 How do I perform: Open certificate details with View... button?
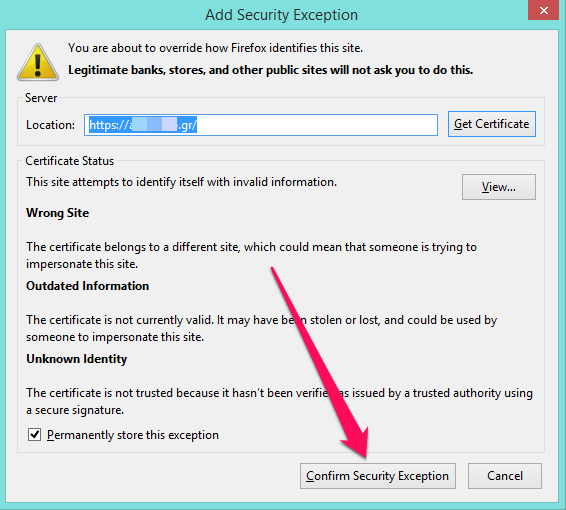[x=498, y=187]
